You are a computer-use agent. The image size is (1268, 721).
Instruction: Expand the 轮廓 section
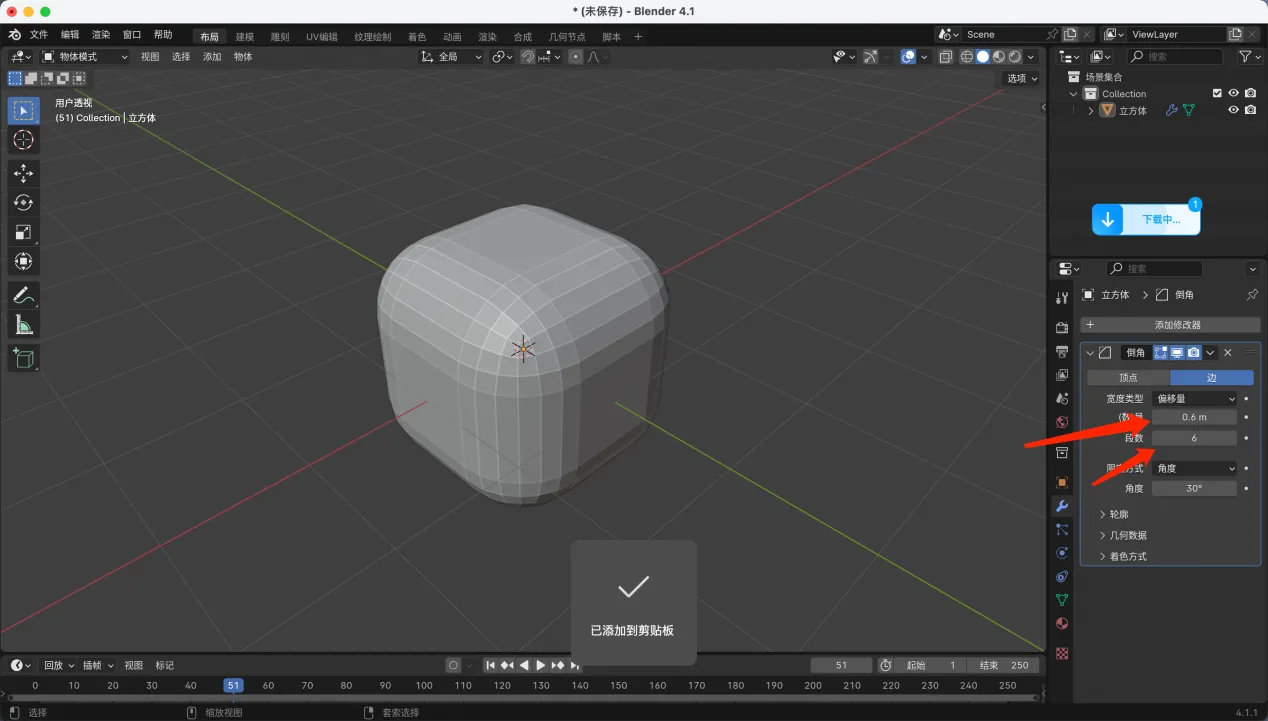coord(1118,514)
